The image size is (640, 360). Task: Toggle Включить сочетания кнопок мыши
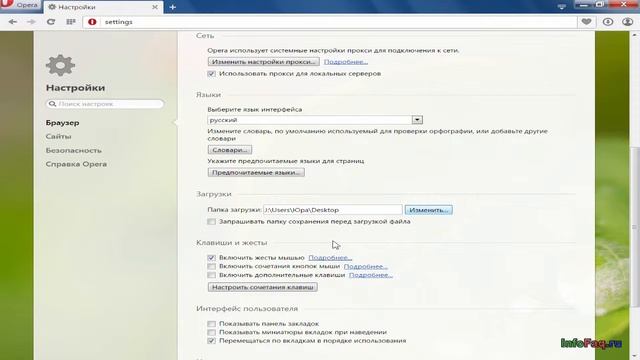click(x=211, y=267)
